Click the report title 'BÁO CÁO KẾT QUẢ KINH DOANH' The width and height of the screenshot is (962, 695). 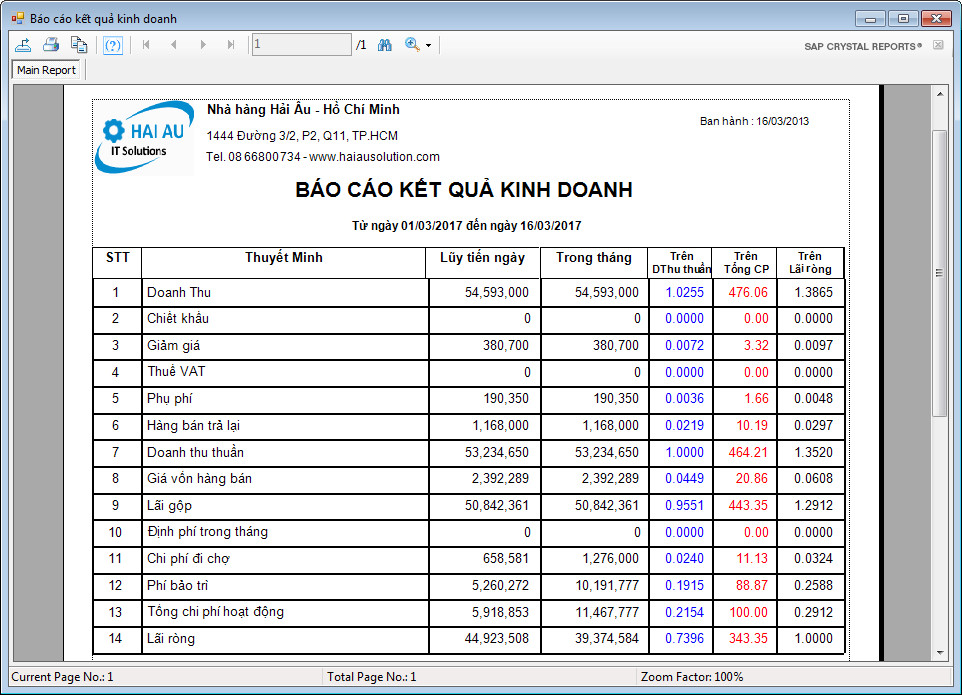pos(464,190)
